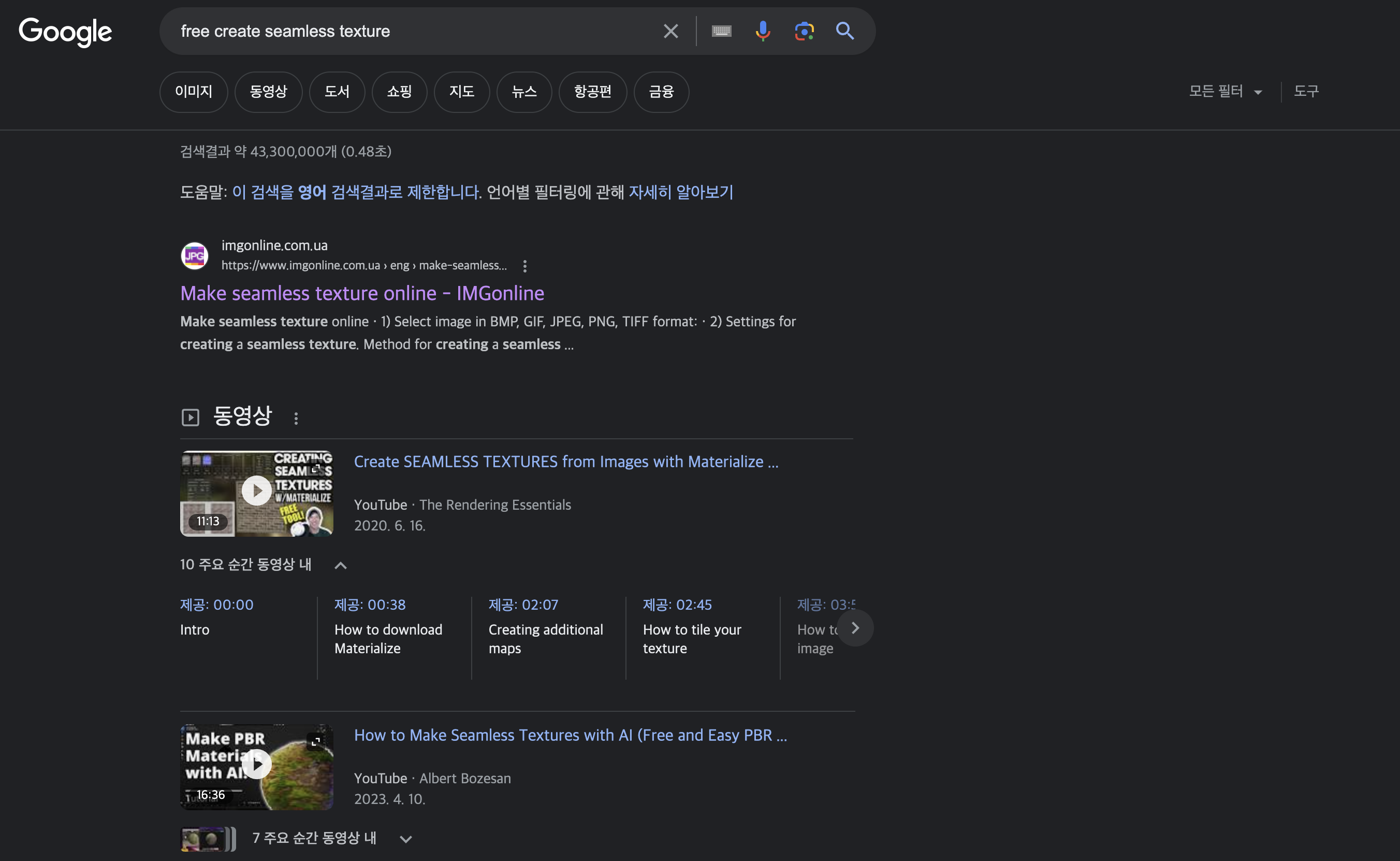
Task: Play the Materialize seamless textures video thumbnail
Action: pos(257,491)
